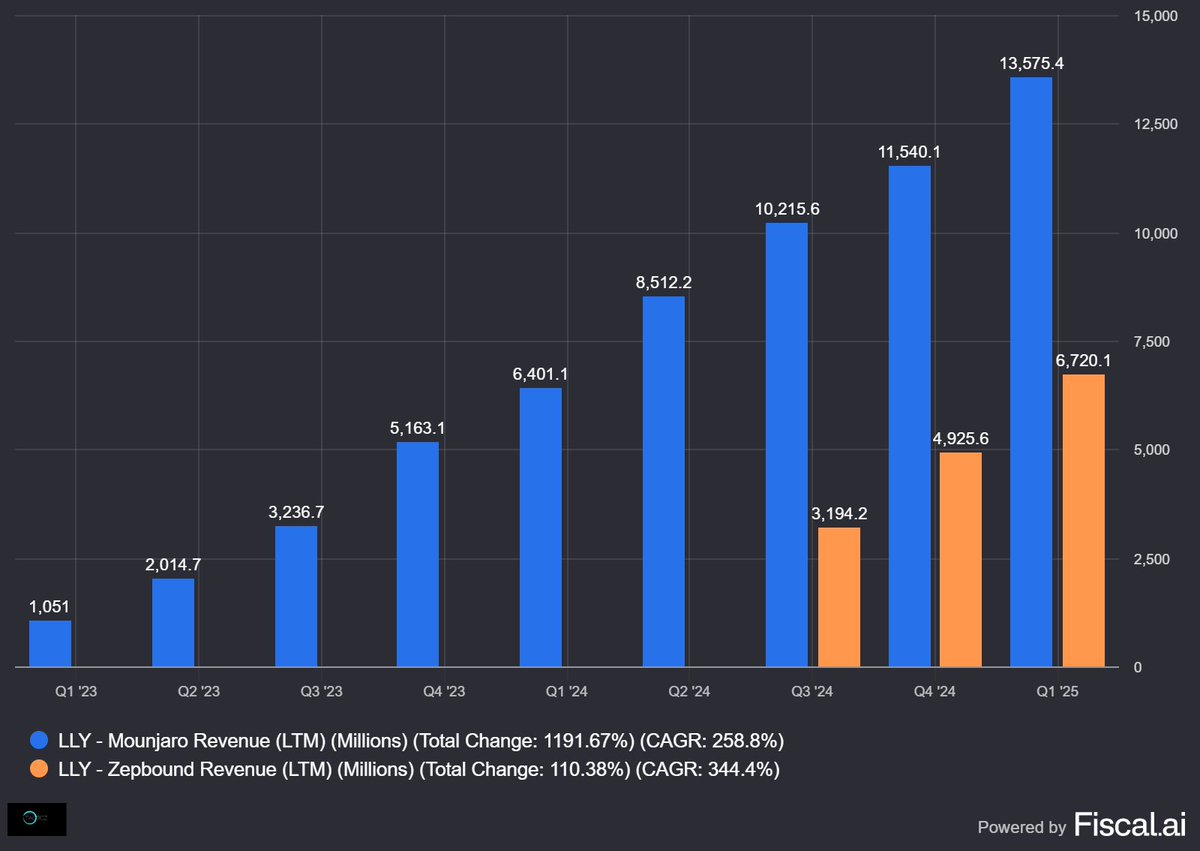Image resolution: width=1200 pixels, height=851 pixels.
Task: Click the blue Q3 '24 Mounjaro bar
Action: click(x=787, y=445)
